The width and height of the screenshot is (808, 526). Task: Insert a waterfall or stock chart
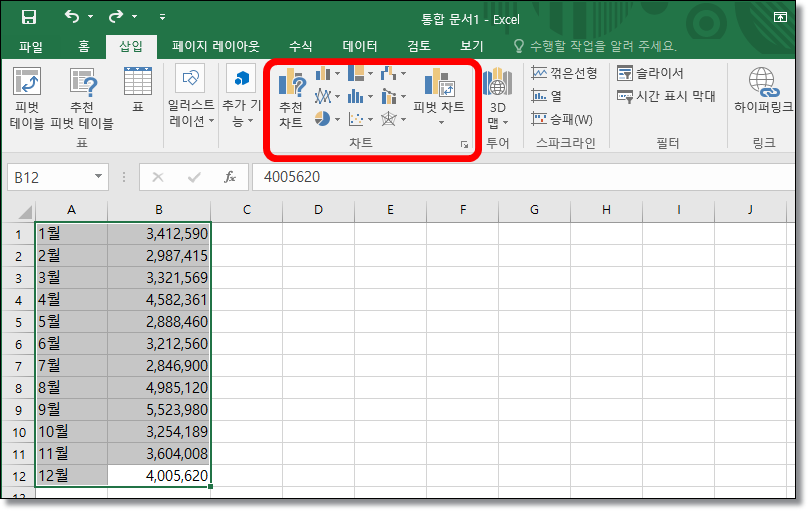coord(393,74)
